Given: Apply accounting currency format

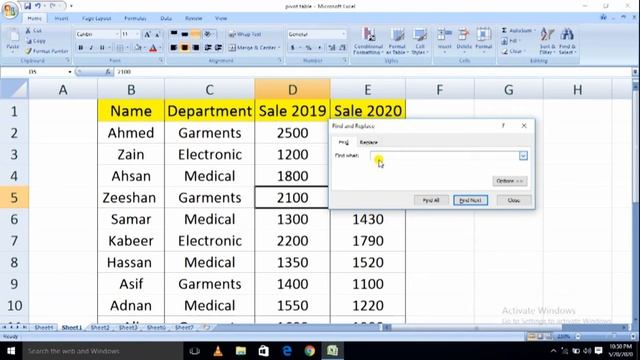Looking at the screenshot, I should [x=293, y=48].
